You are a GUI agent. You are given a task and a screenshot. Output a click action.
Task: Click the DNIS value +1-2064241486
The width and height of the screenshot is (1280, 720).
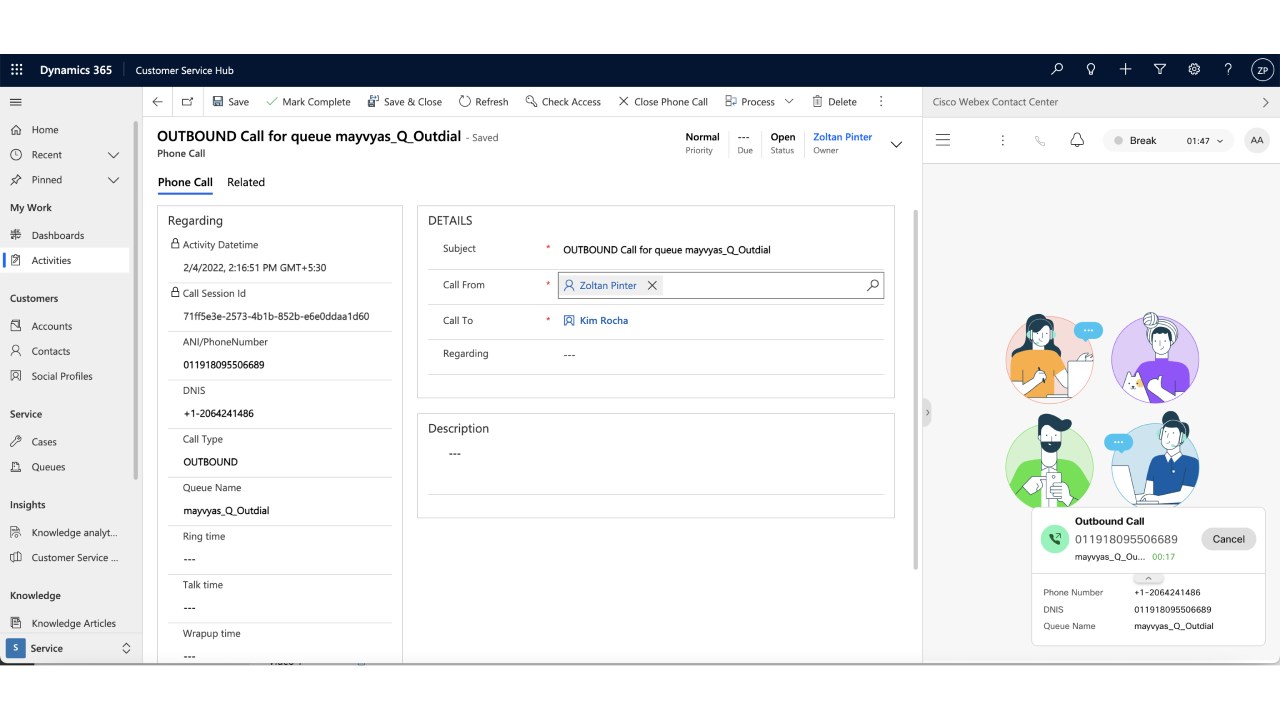tap(218, 414)
